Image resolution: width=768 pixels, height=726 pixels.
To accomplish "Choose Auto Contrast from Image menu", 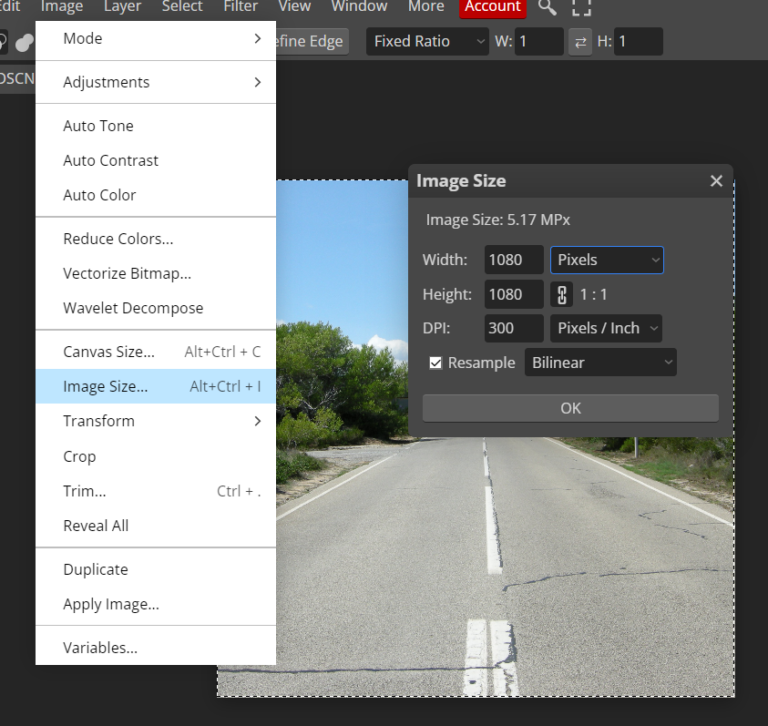I will pyautogui.click(x=156, y=161).
